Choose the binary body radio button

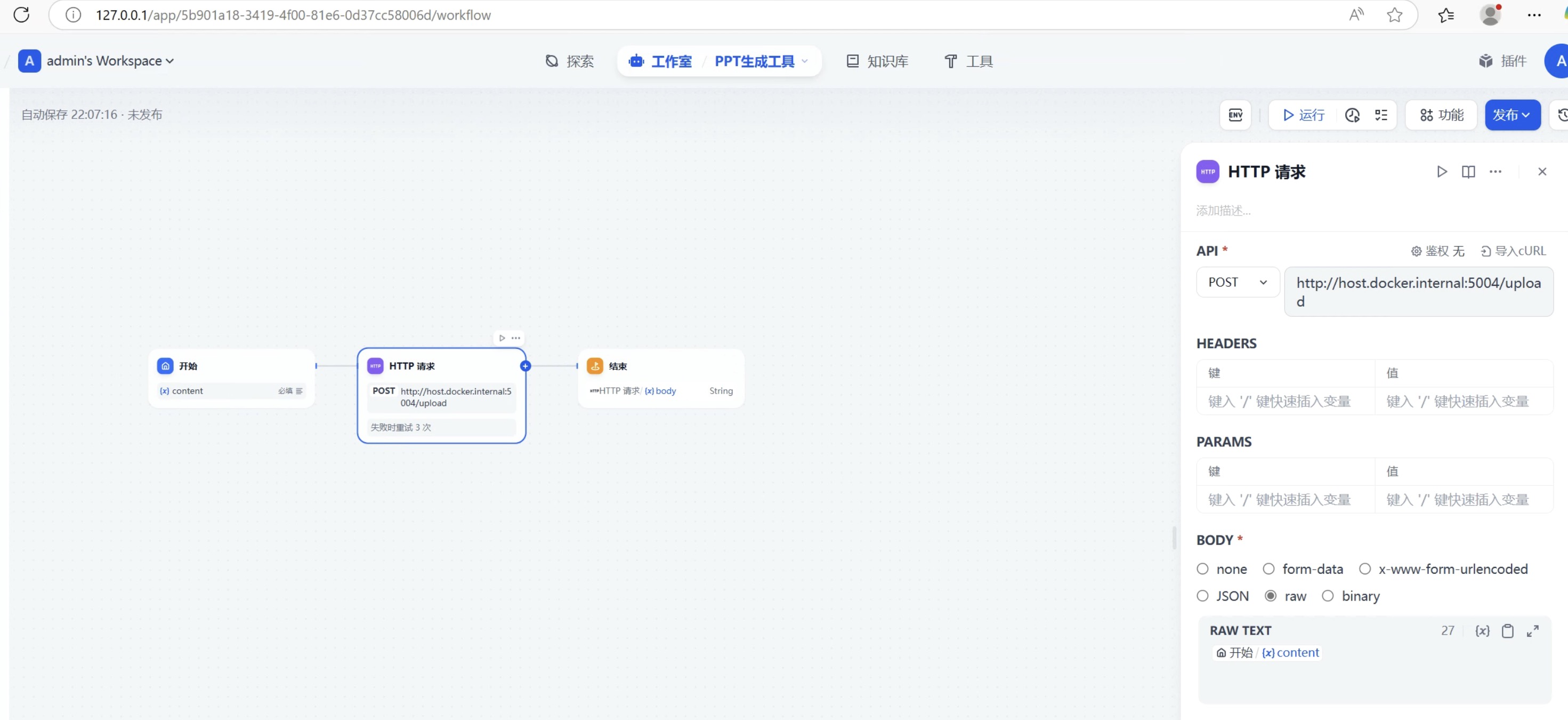tap(1328, 596)
